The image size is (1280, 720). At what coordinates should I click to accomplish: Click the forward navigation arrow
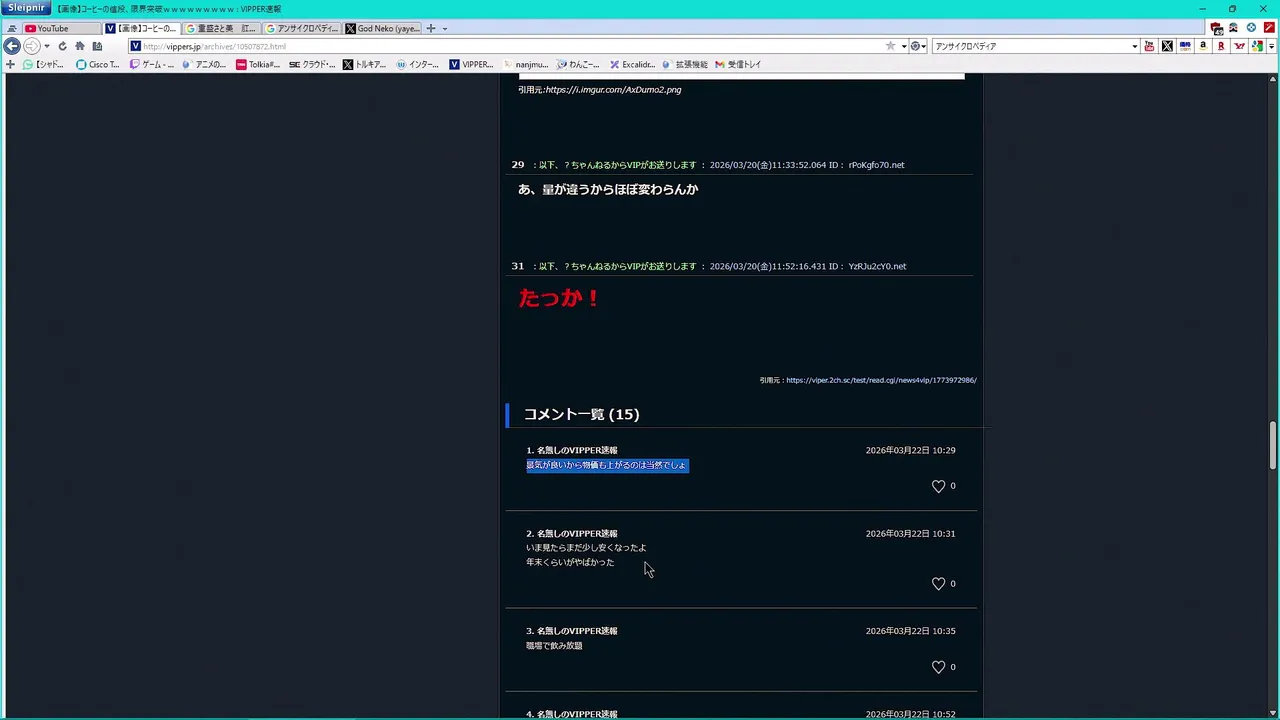[x=31, y=46]
